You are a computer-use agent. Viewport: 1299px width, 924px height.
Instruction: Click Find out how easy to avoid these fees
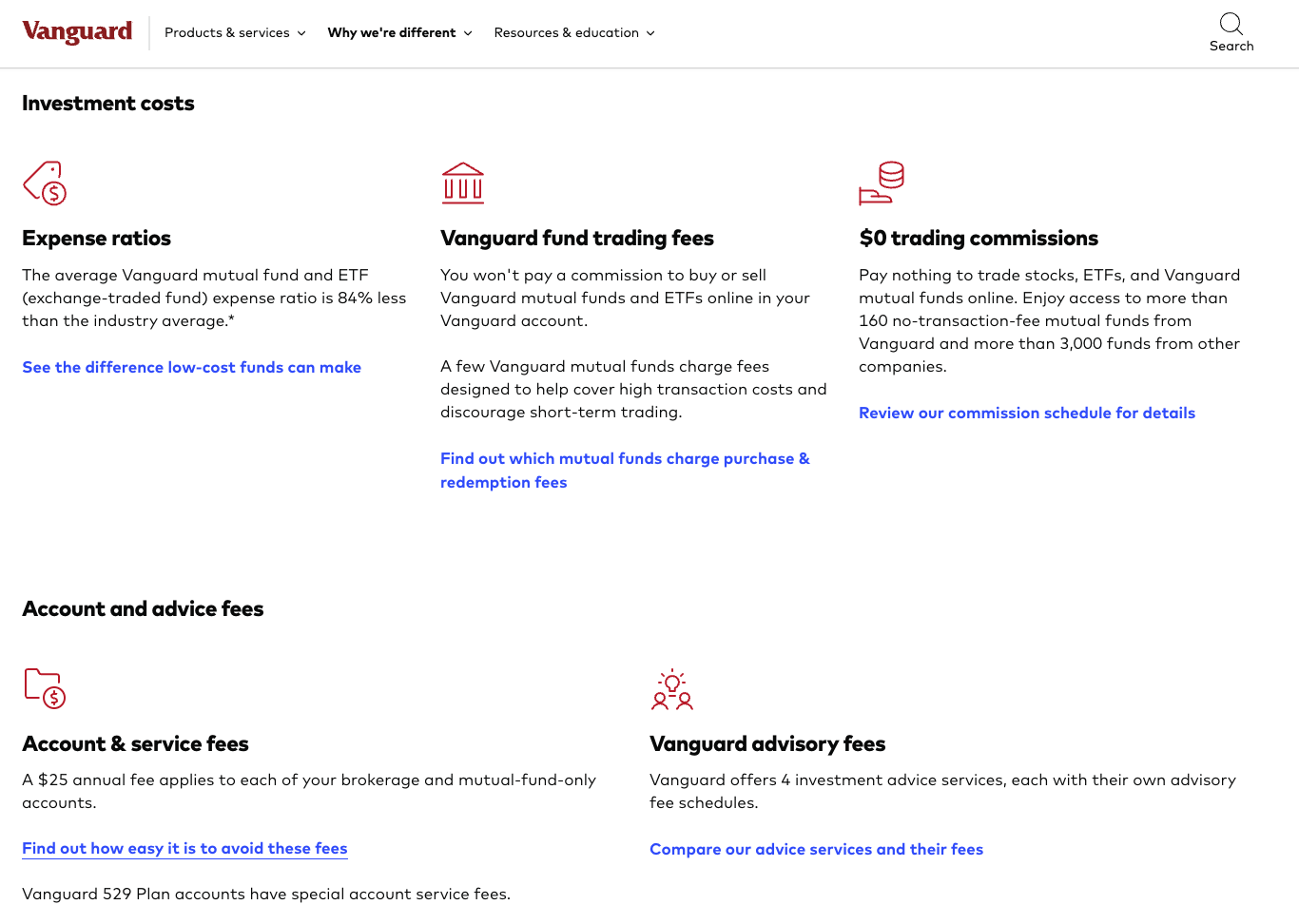pyautogui.click(x=185, y=848)
